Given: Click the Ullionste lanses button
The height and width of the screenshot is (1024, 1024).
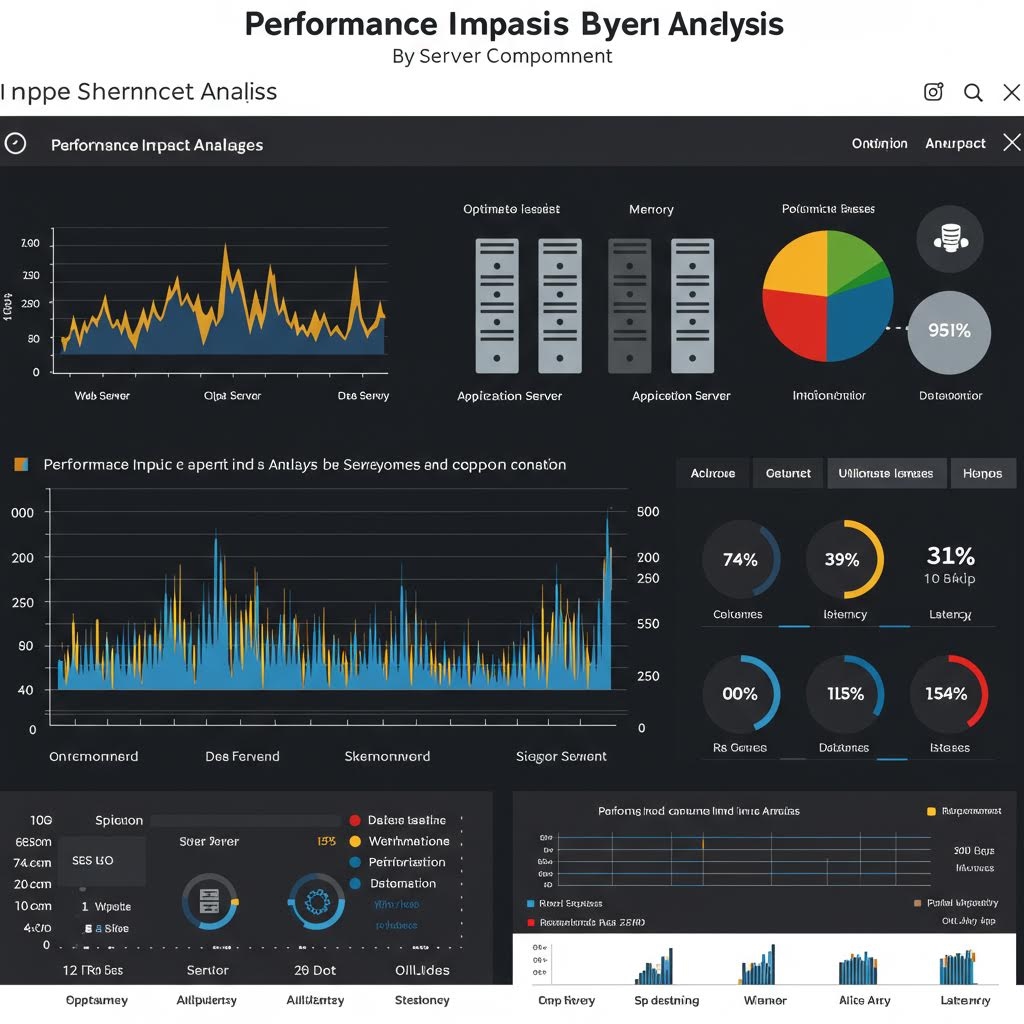Looking at the screenshot, I should [x=885, y=473].
